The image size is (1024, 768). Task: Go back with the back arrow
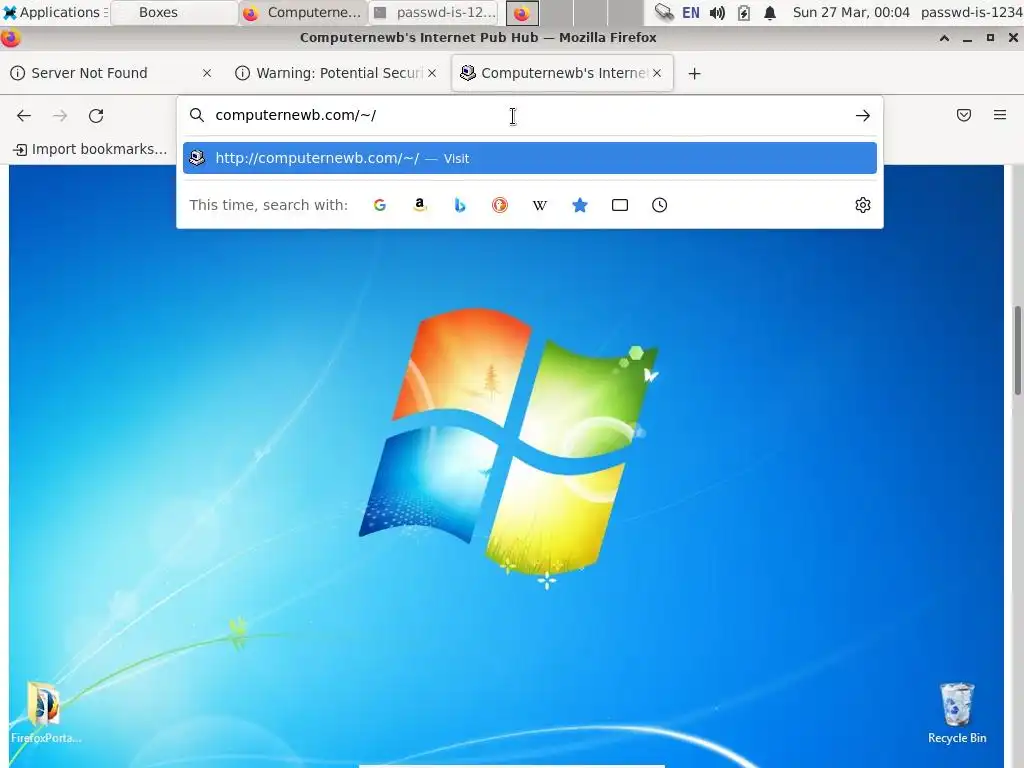(x=24, y=116)
